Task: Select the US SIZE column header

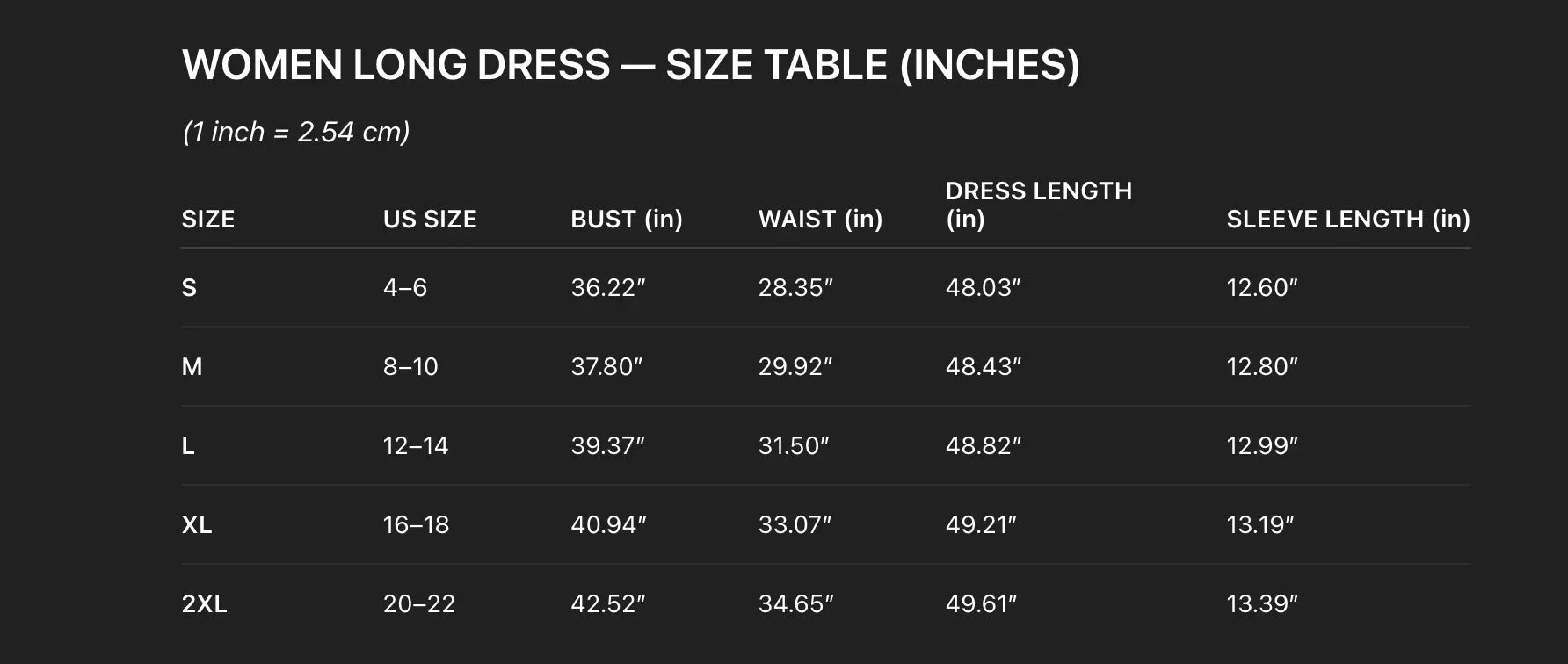Action: pyautogui.click(x=430, y=219)
